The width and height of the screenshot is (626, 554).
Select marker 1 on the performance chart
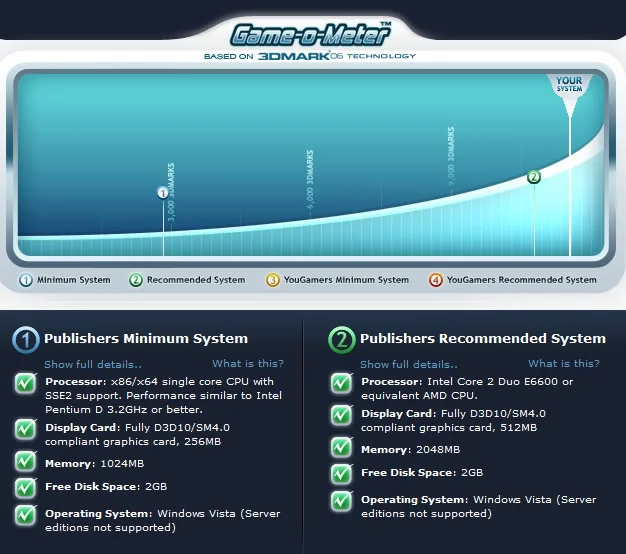(x=162, y=193)
